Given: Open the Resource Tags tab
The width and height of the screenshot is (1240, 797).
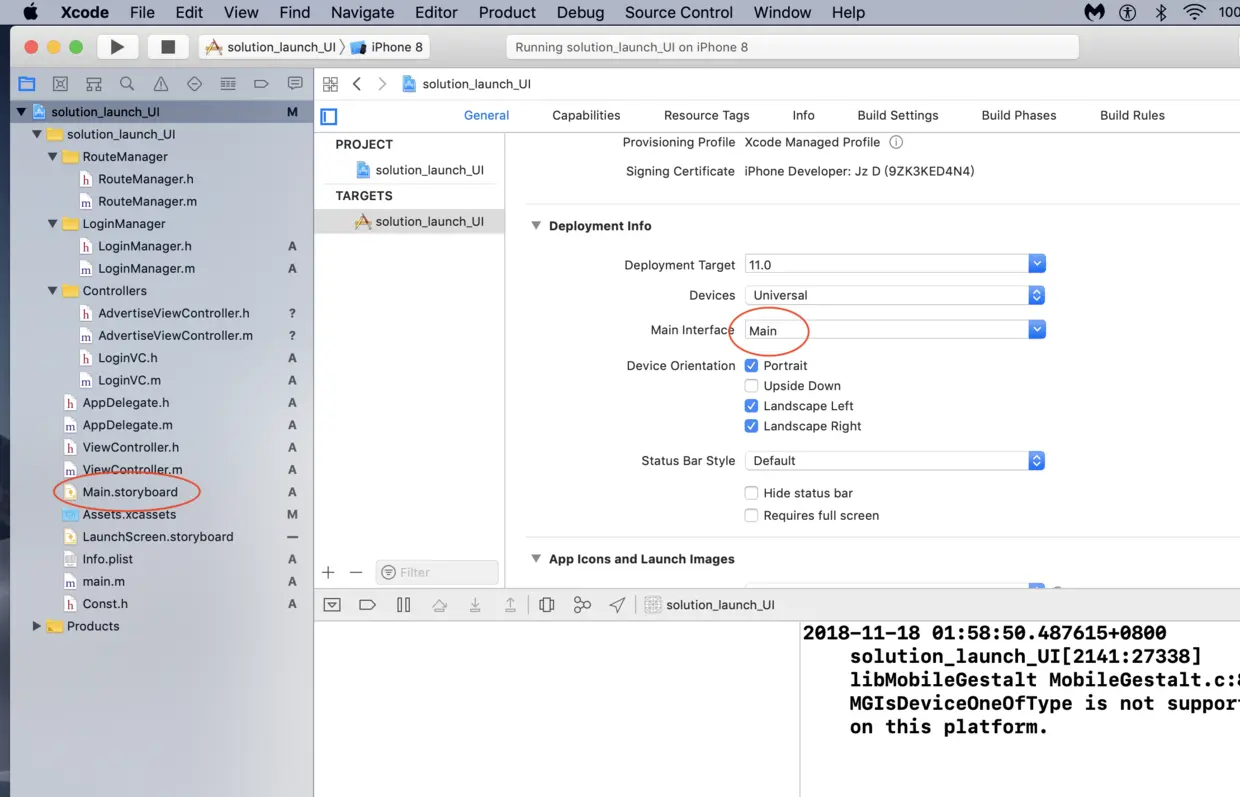Looking at the screenshot, I should pos(706,116).
